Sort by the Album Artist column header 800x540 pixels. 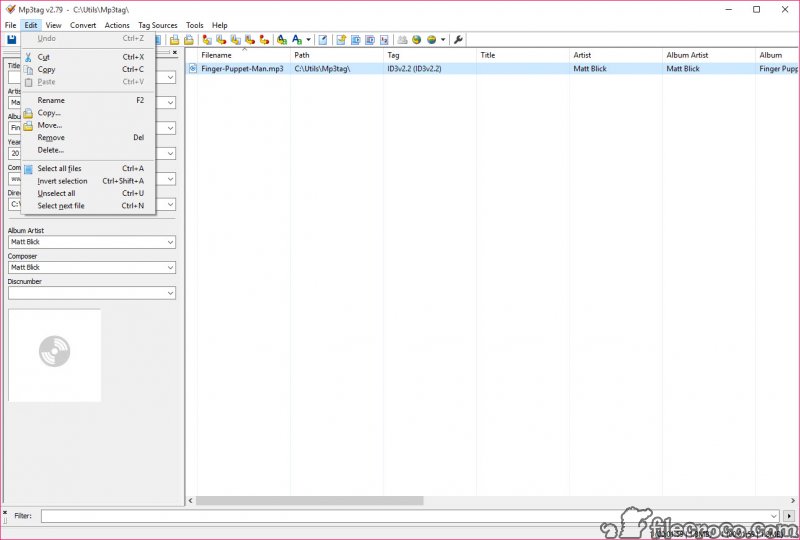point(709,55)
